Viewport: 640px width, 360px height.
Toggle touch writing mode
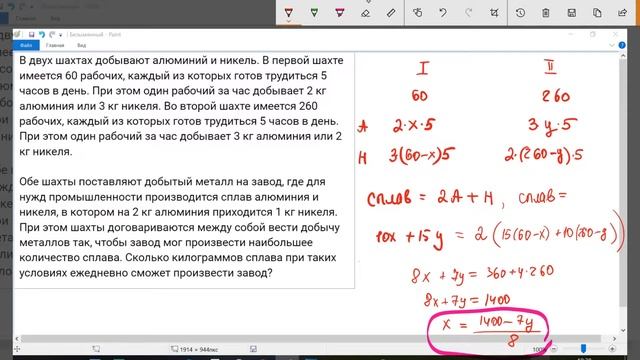tap(417, 13)
